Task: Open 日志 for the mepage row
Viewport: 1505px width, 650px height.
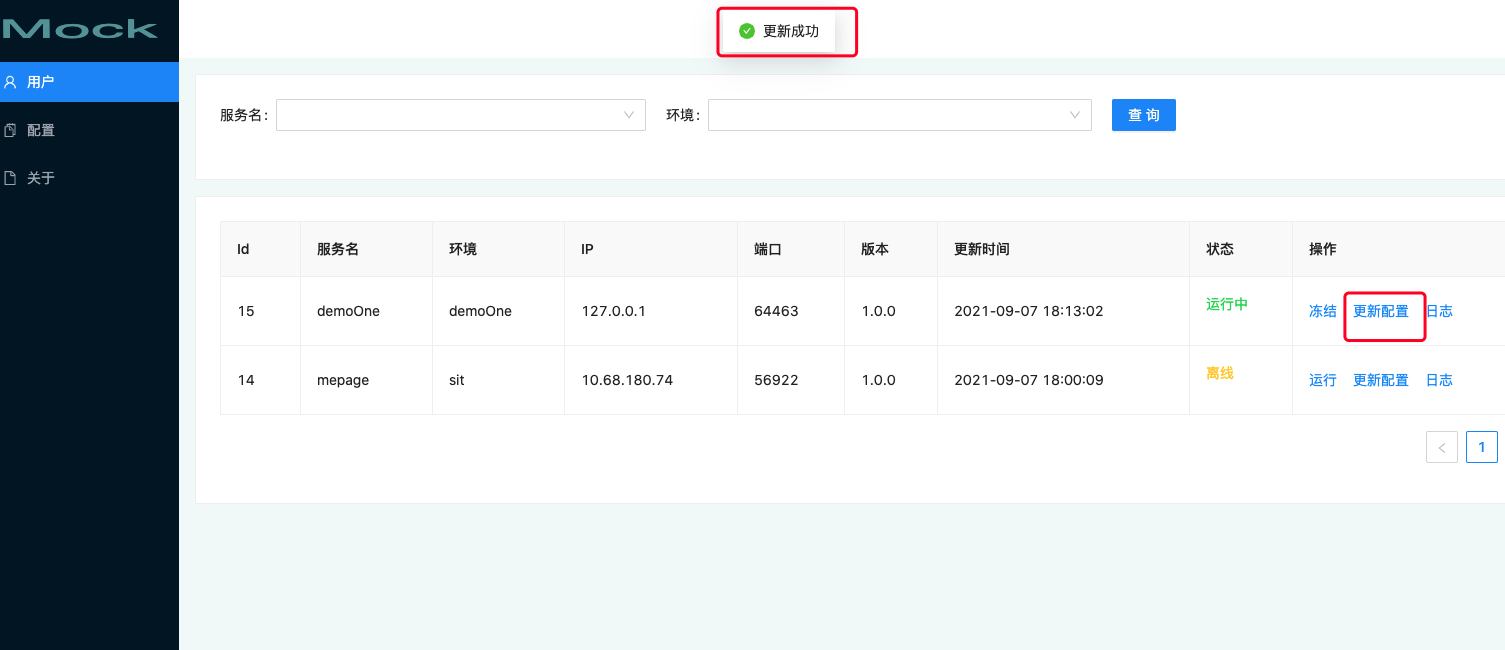Action: (x=1439, y=380)
